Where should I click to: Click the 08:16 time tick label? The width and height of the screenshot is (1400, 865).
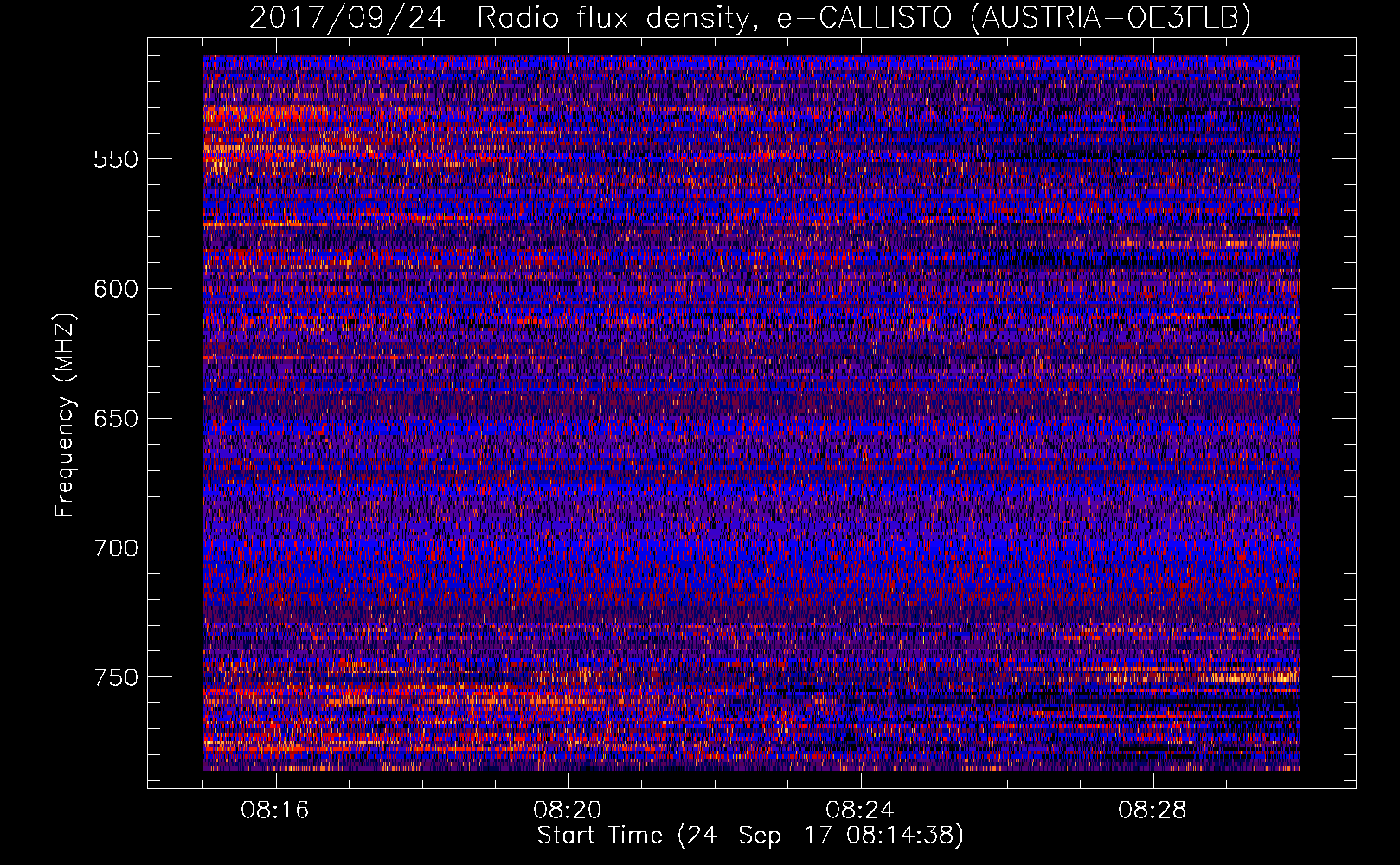point(275,811)
